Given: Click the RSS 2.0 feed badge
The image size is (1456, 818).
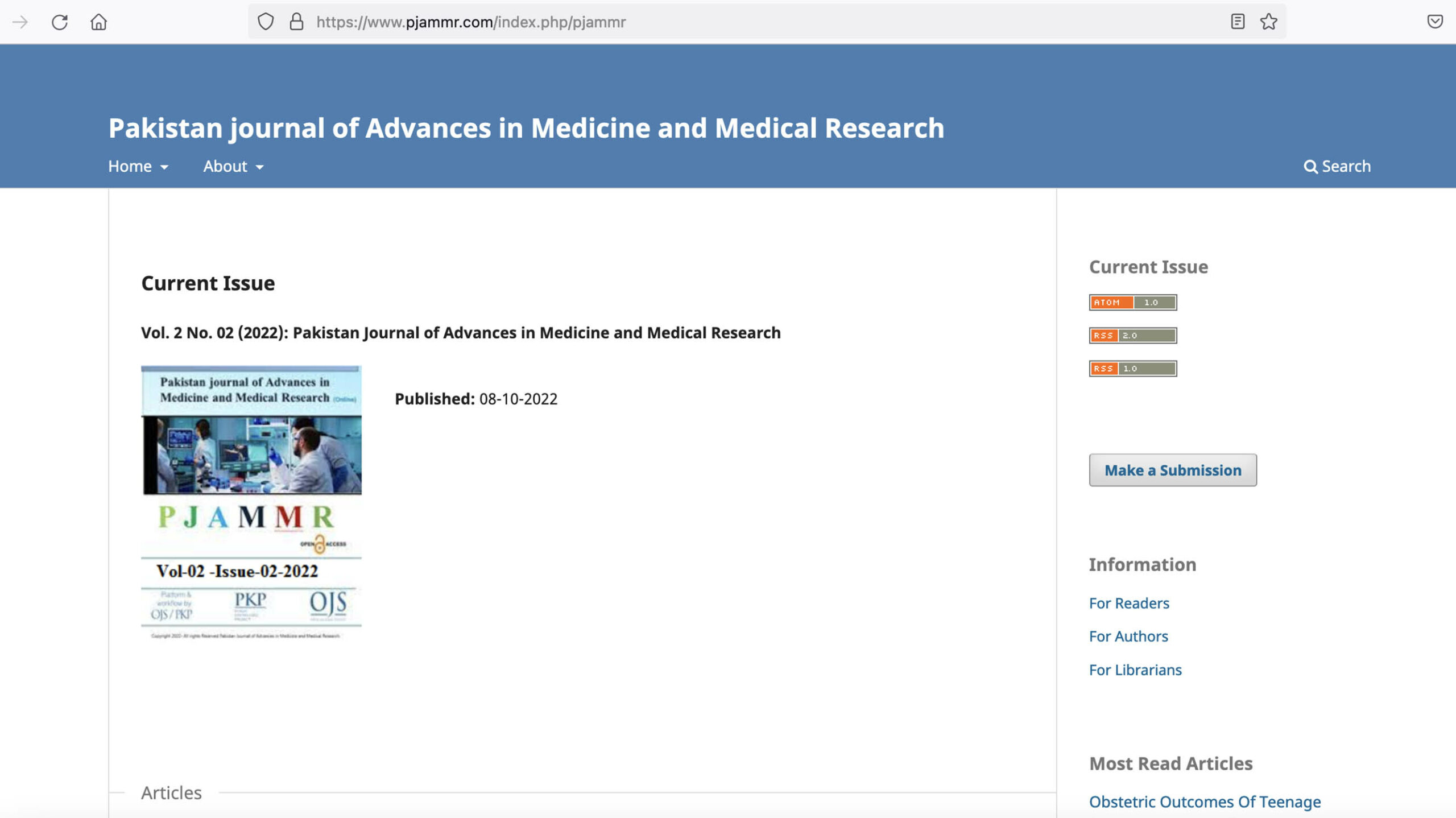Looking at the screenshot, I should pyautogui.click(x=1133, y=335).
